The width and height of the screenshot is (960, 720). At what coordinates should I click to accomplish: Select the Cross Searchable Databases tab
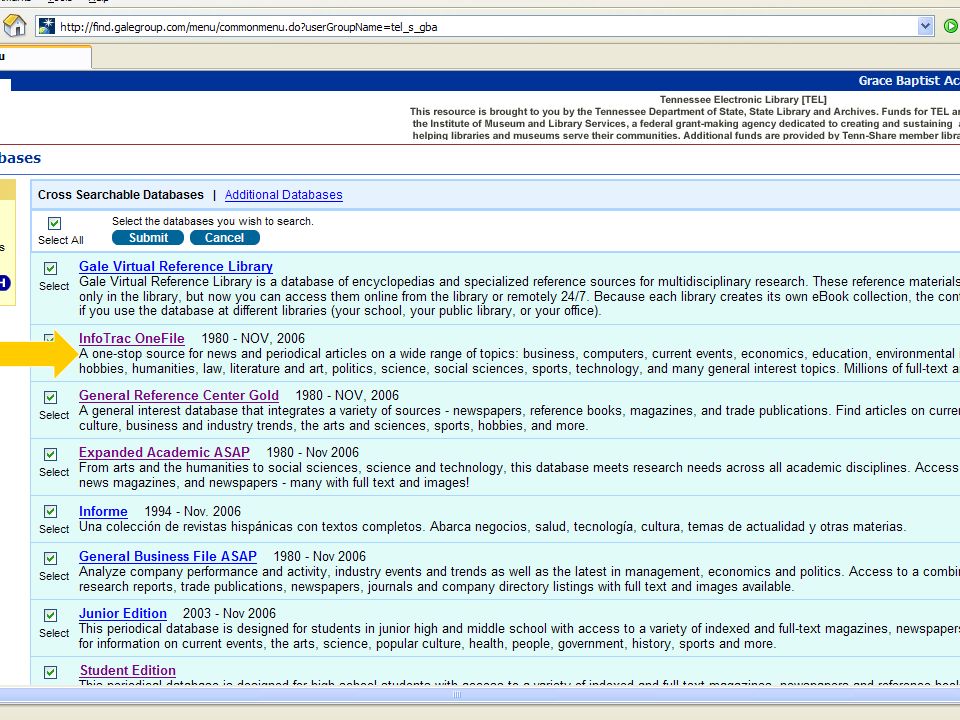coord(121,195)
